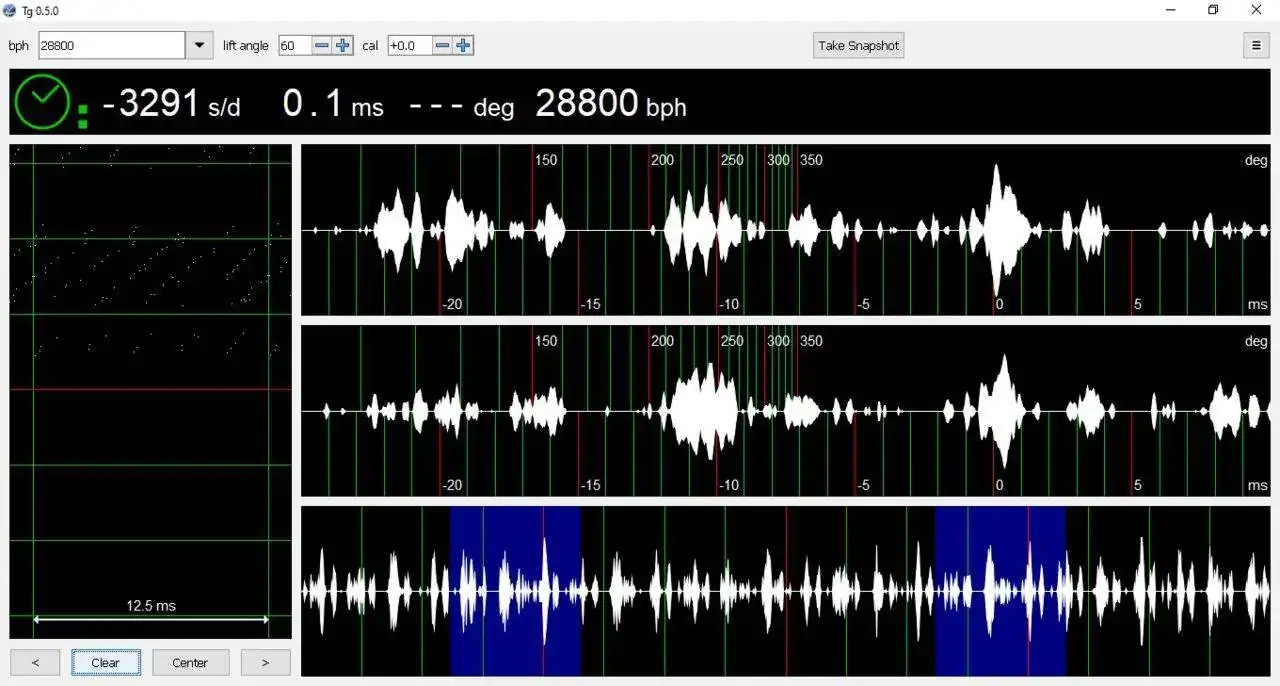Click the Tg app icon in title bar
The width and height of the screenshot is (1280, 686).
[10, 10]
